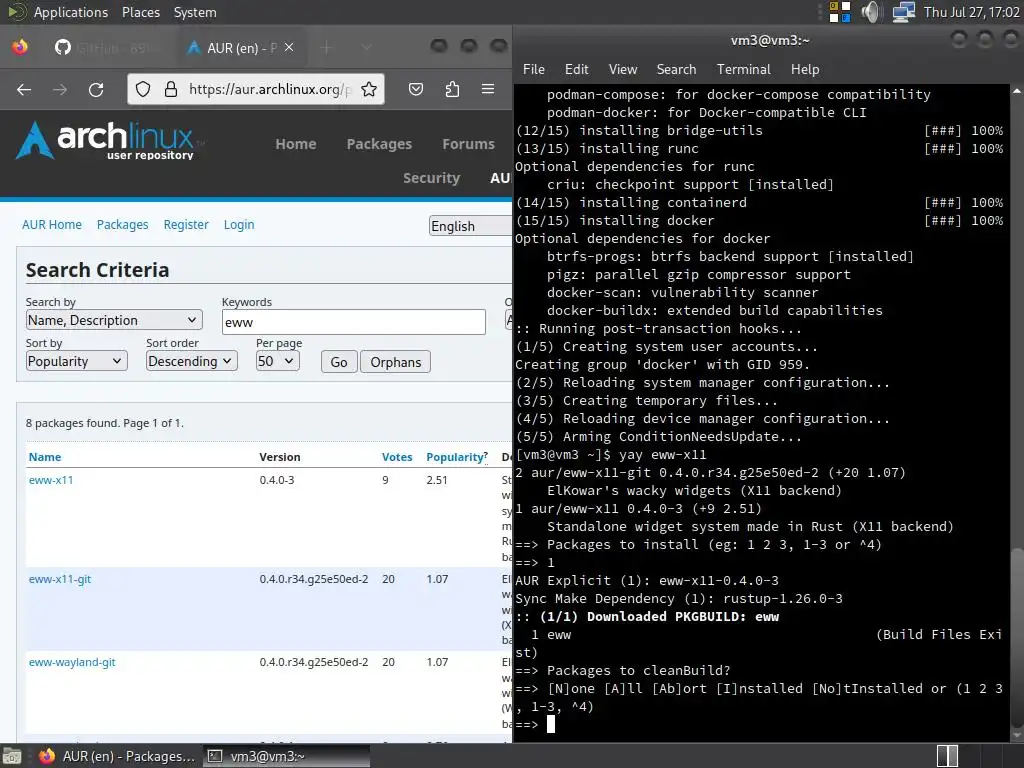Image resolution: width=1024 pixels, height=768 pixels.
Task: Open the English language dropdown
Action: click(470, 226)
